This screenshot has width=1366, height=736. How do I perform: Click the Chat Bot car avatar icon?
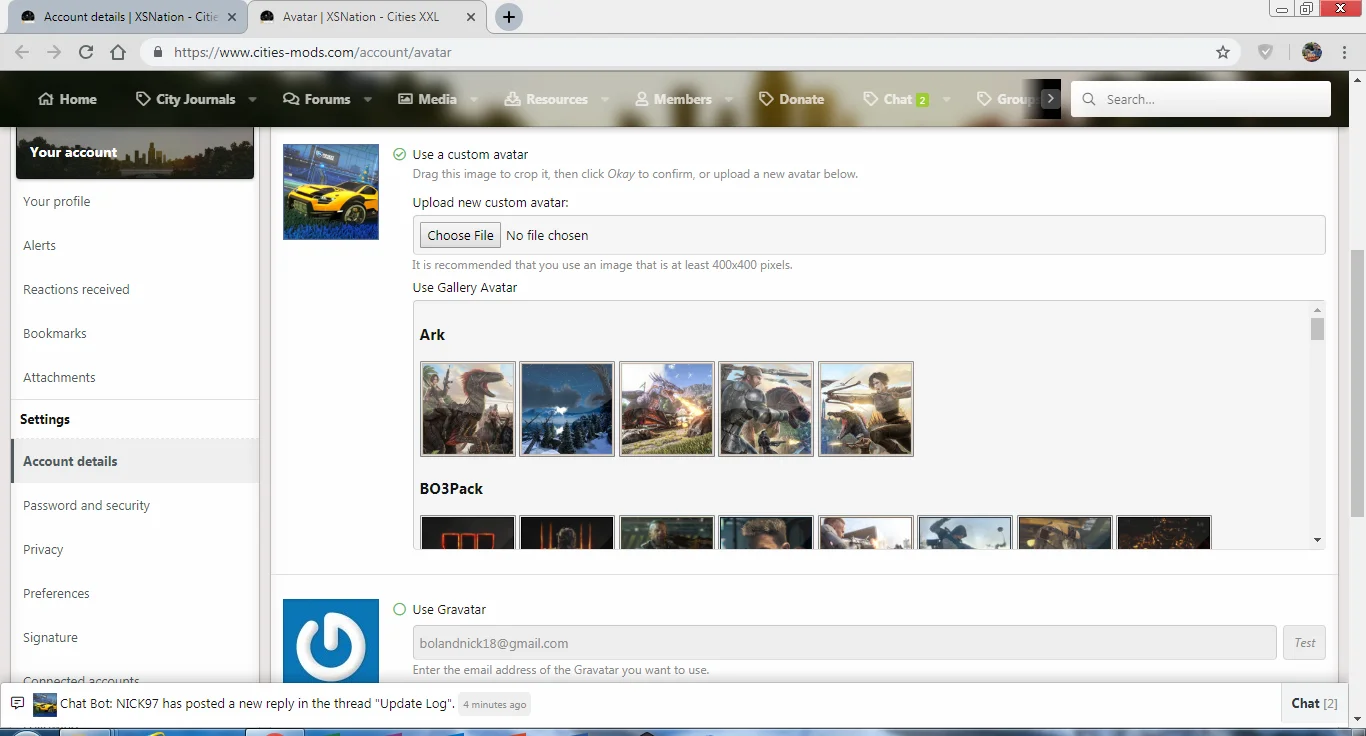[x=45, y=704]
